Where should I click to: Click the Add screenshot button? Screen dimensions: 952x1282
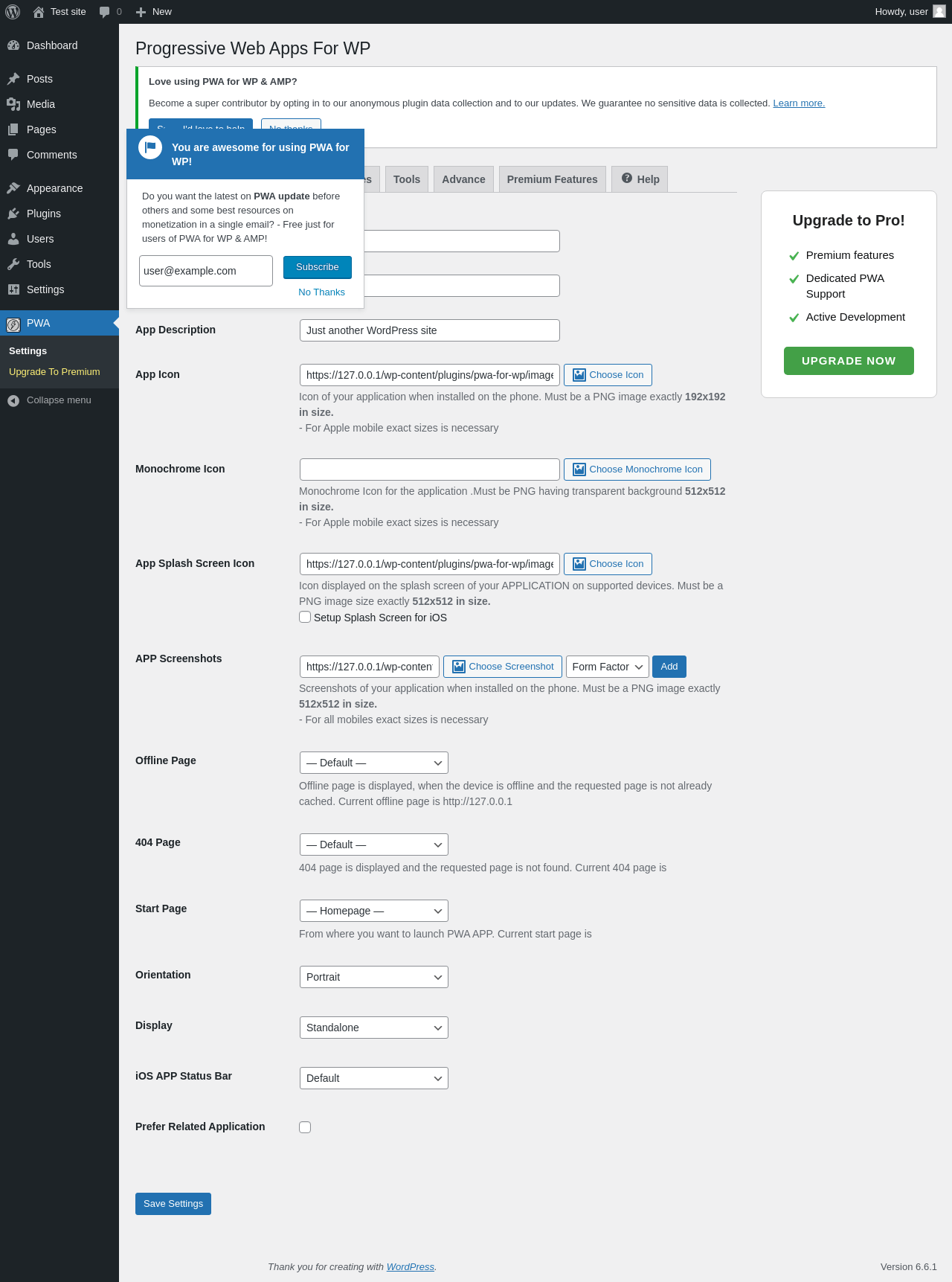(669, 667)
